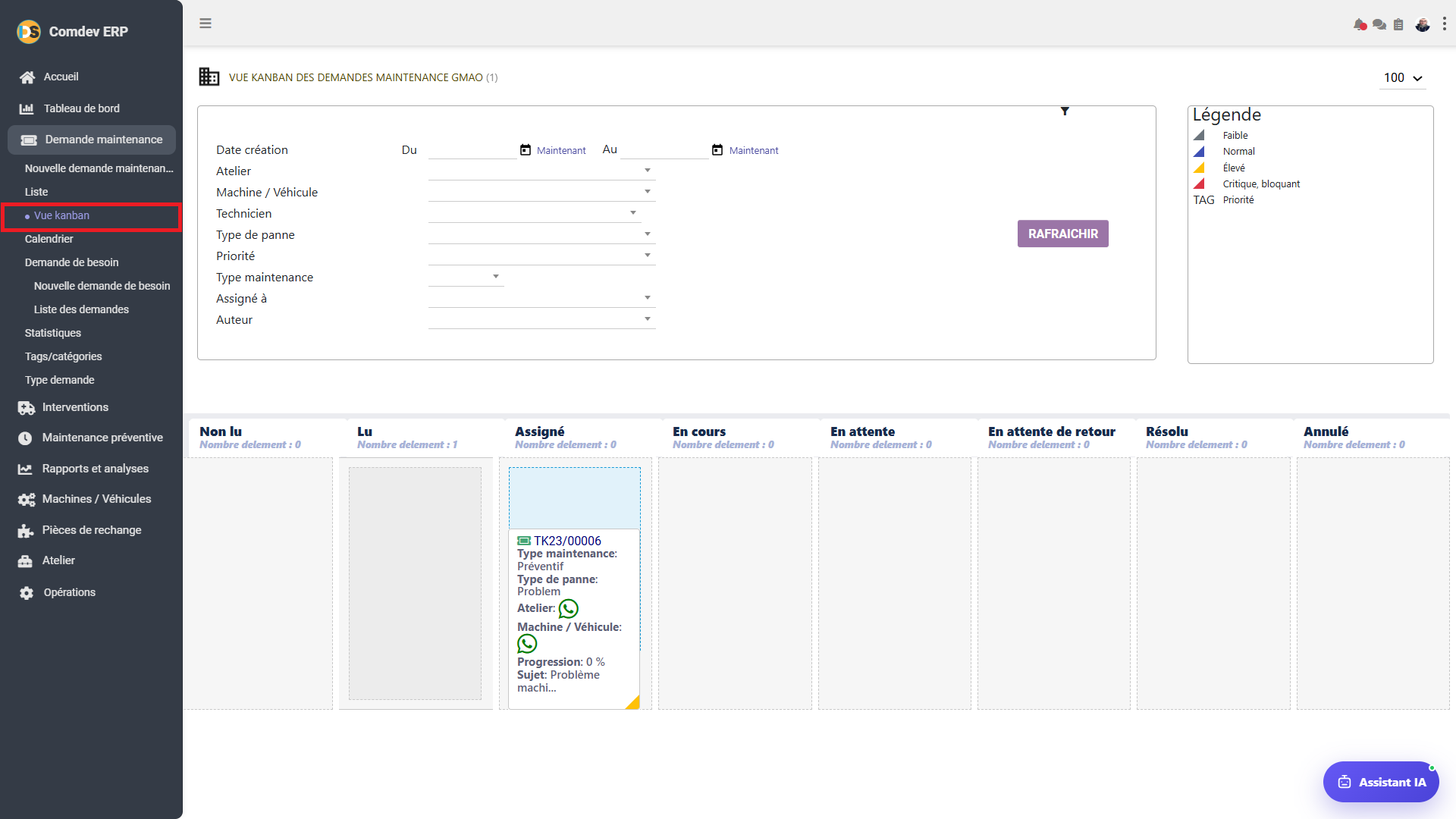Click the Critique, bloquant red legend swatch
The image size is (1456, 819).
1199,184
